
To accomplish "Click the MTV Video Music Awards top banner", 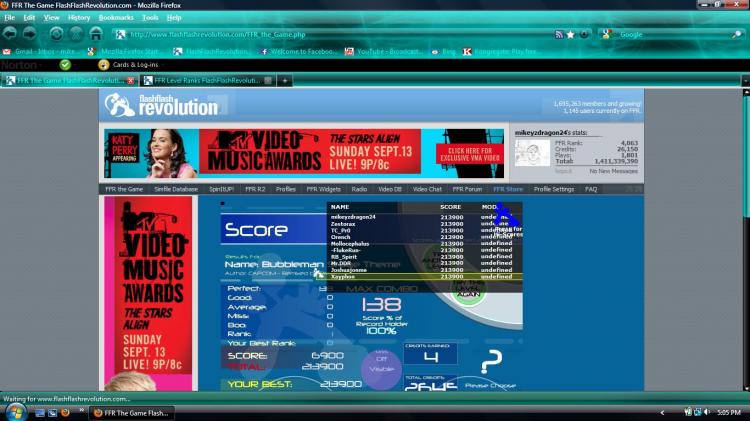I will 304,153.
